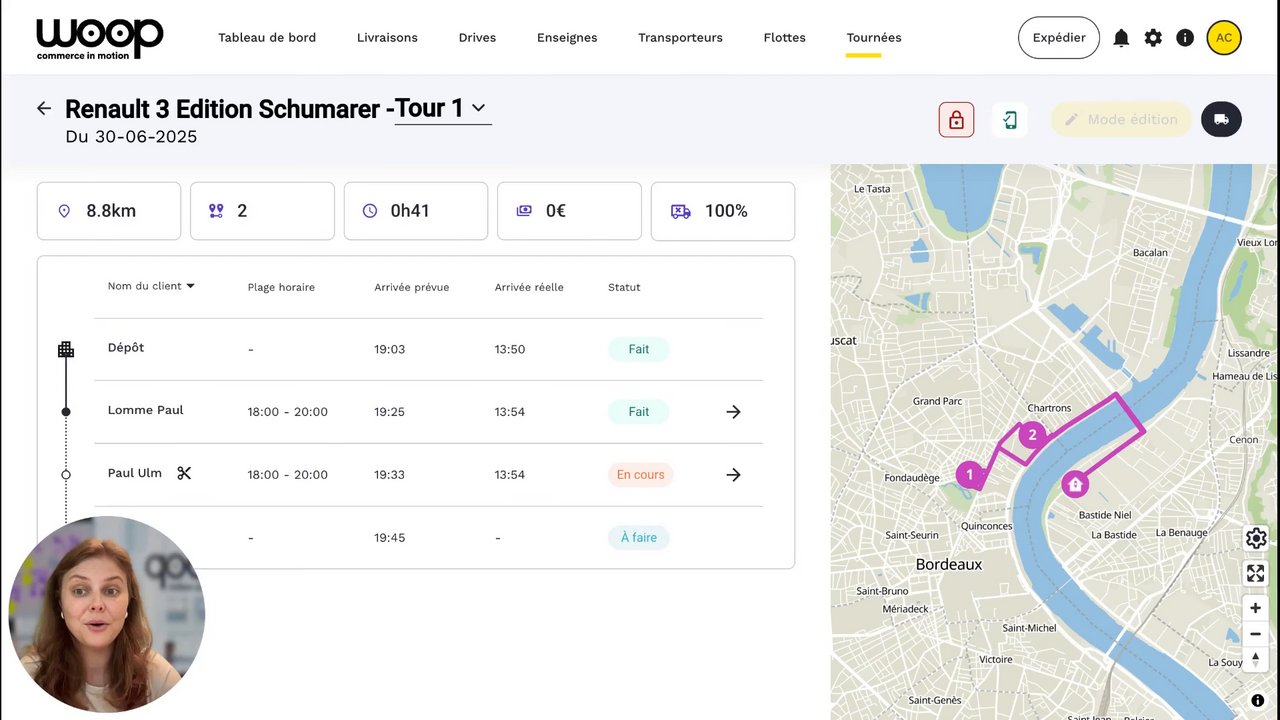This screenshot has width=1280, height=720.
Task: Click map marker number 1
Action: (969, 475)
